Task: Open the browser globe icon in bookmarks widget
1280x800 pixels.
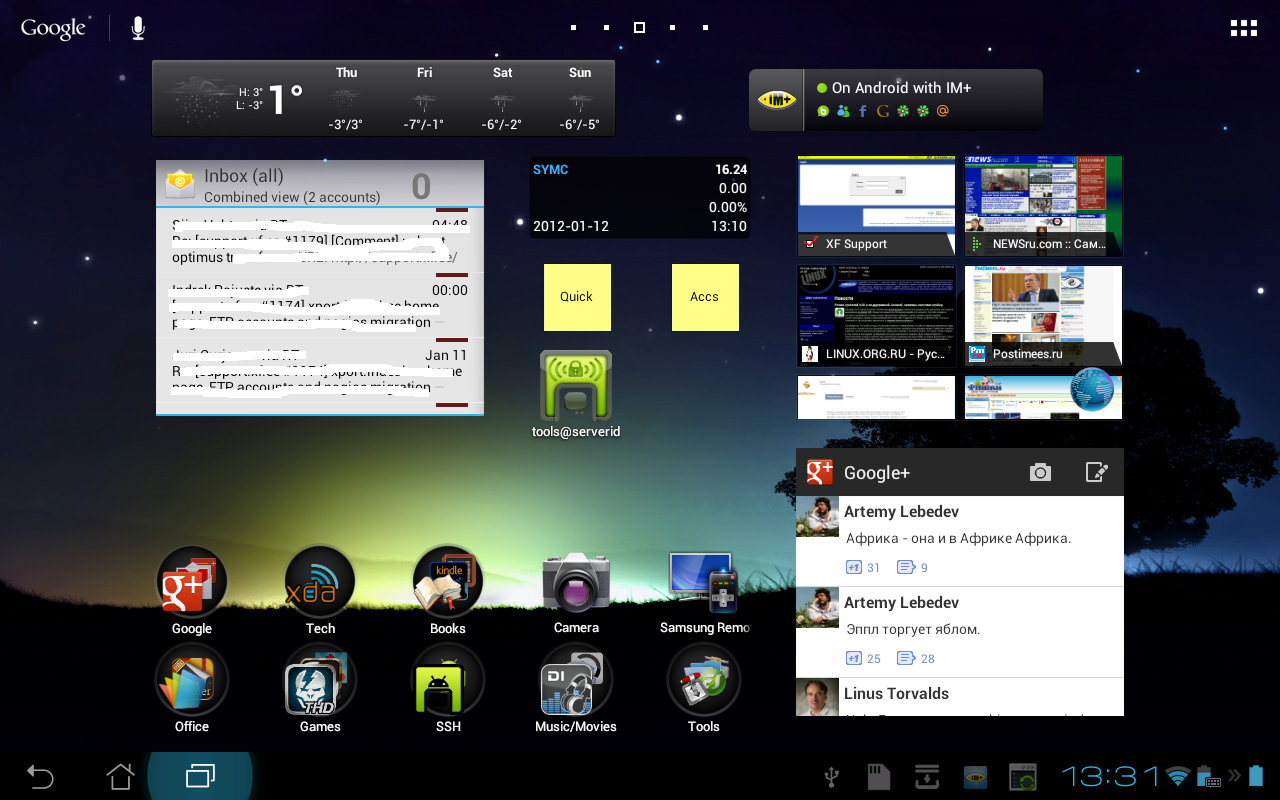Action: click(1092, 390)
